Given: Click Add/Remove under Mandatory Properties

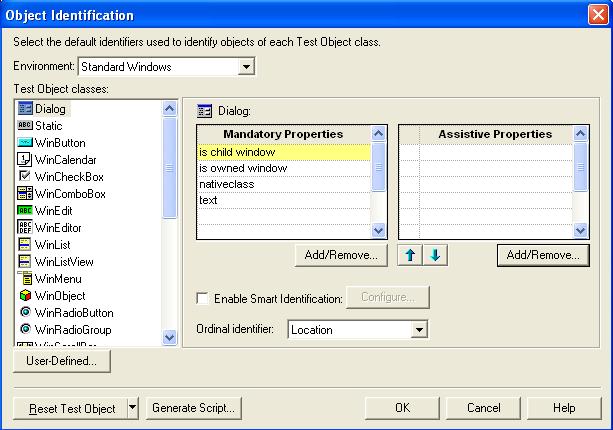Looking at the screenshot, I should [x=341, y=255].
